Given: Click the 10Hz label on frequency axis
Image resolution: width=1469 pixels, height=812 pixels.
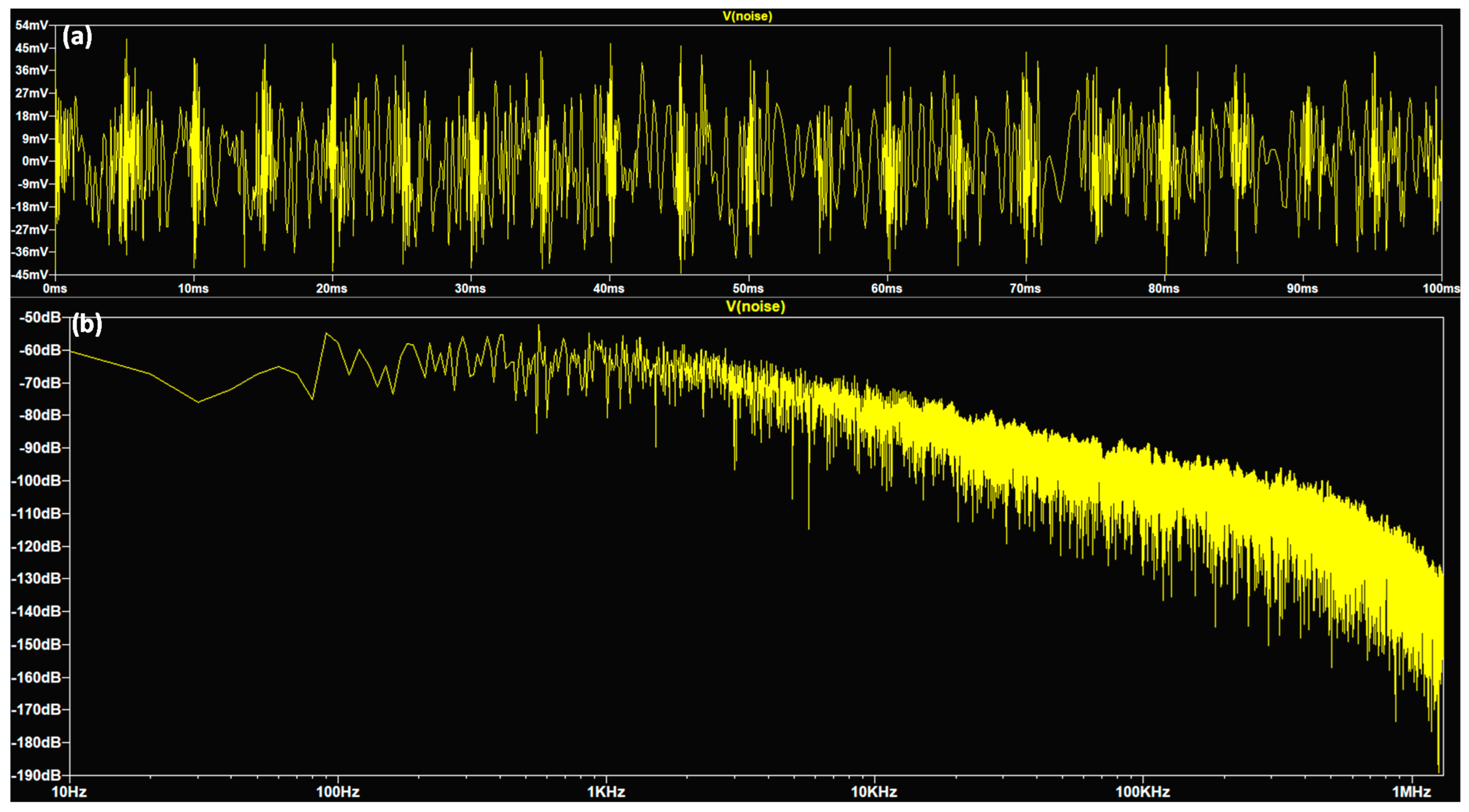Looking at the screenshot, I should pyautogui.click(x=70, y=792).
